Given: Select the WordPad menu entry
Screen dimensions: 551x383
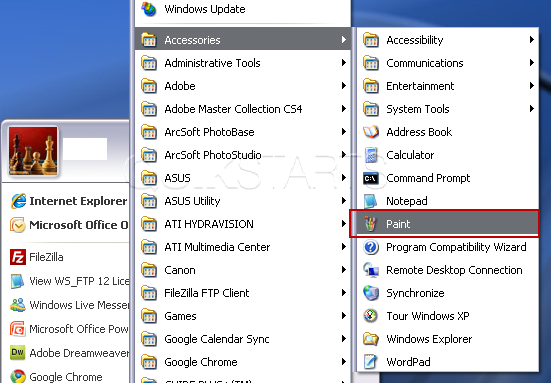Looking at the screenshot, I should coord(447,362).
